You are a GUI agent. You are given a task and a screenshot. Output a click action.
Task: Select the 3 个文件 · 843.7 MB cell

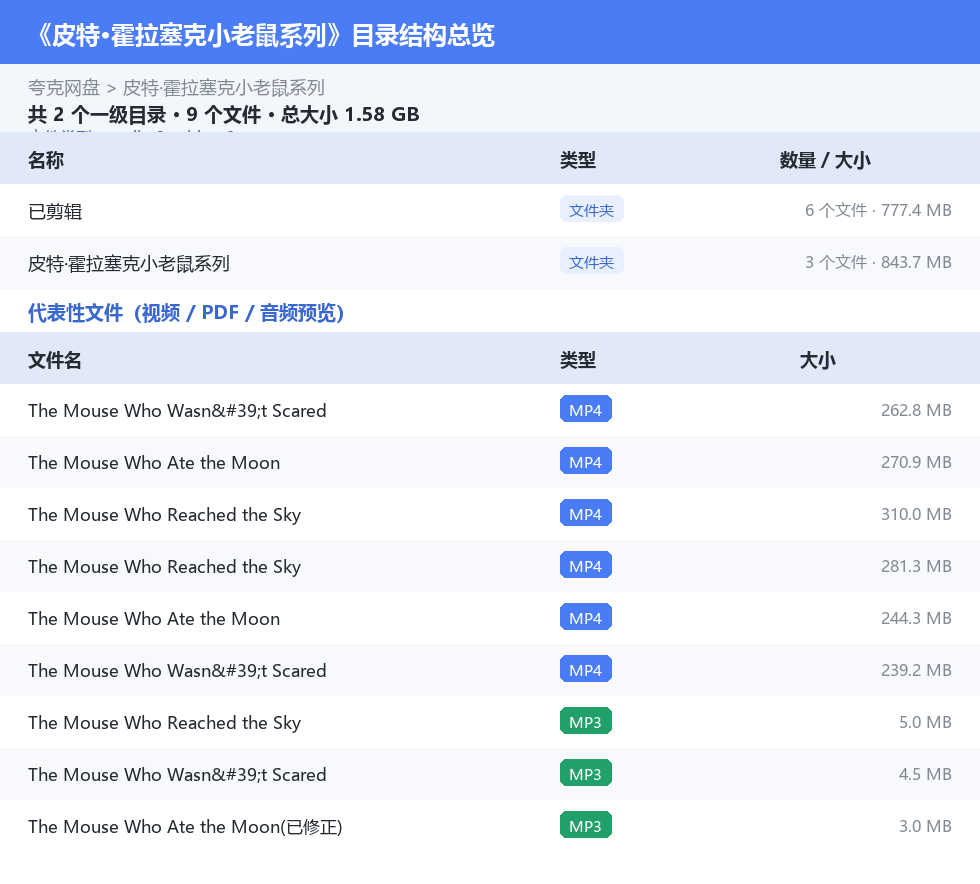click(878, 262)
